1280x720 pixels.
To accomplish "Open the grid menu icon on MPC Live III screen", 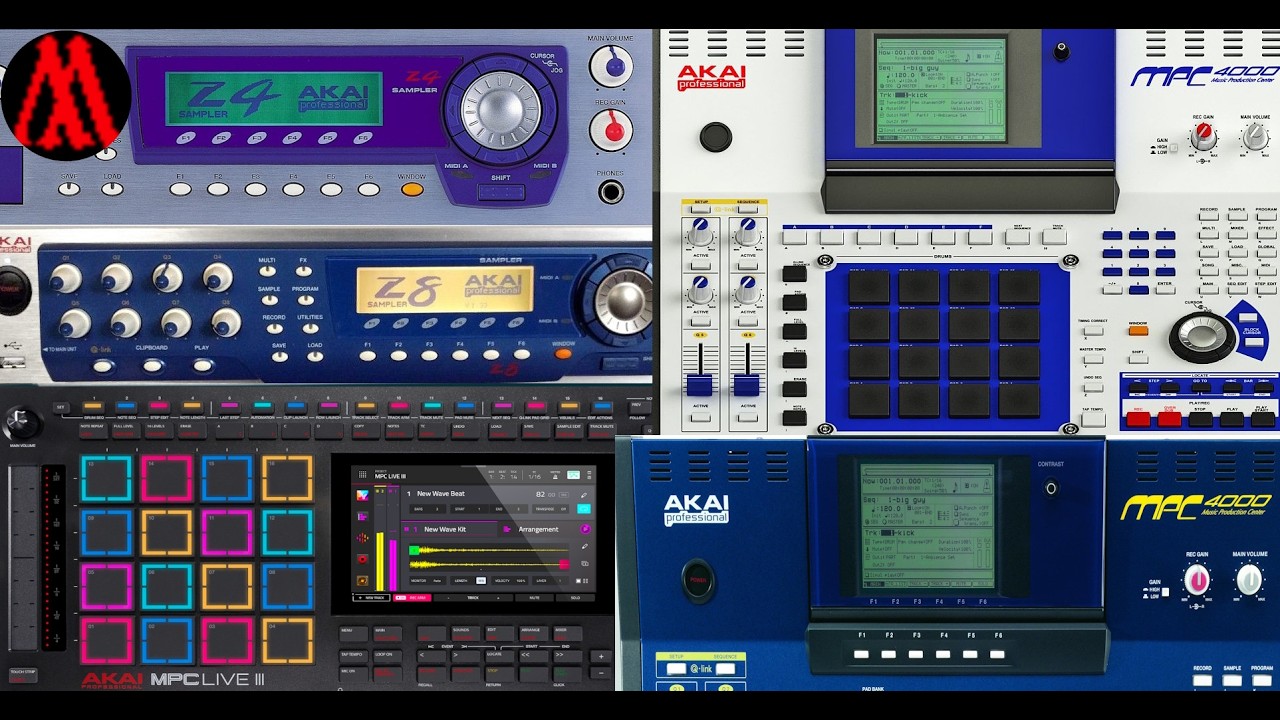I will [362, 474].
